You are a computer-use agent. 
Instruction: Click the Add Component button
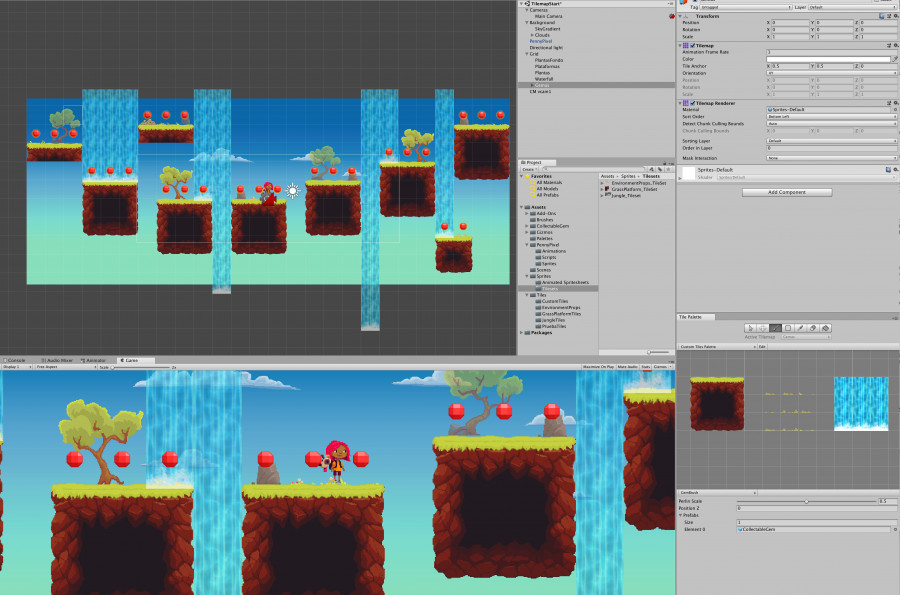787,192
